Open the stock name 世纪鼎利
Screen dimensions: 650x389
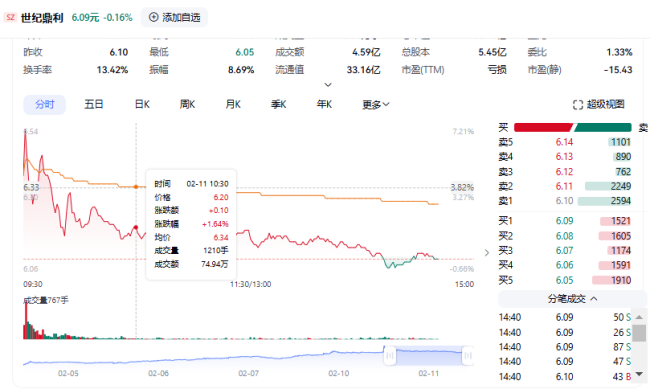point(42,17)
